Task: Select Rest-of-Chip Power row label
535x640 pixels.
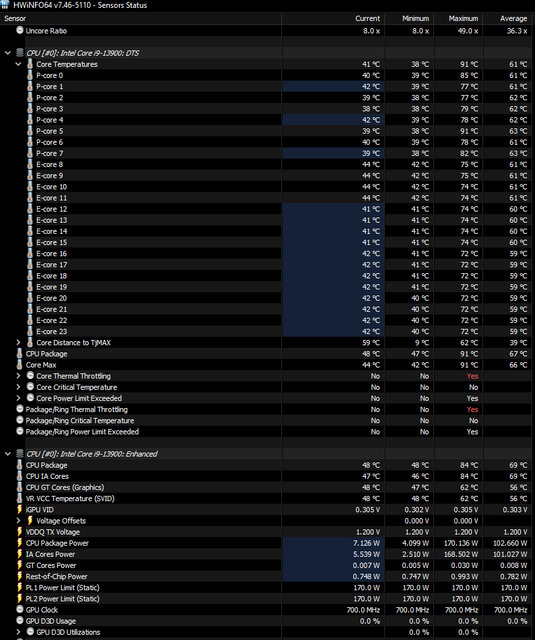Action: click(x=56, y=576)
